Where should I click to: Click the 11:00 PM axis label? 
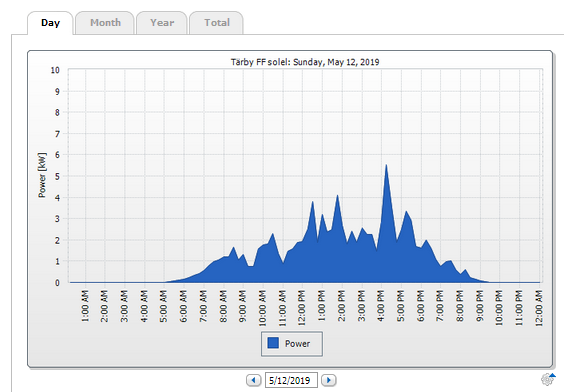(518, 308)
